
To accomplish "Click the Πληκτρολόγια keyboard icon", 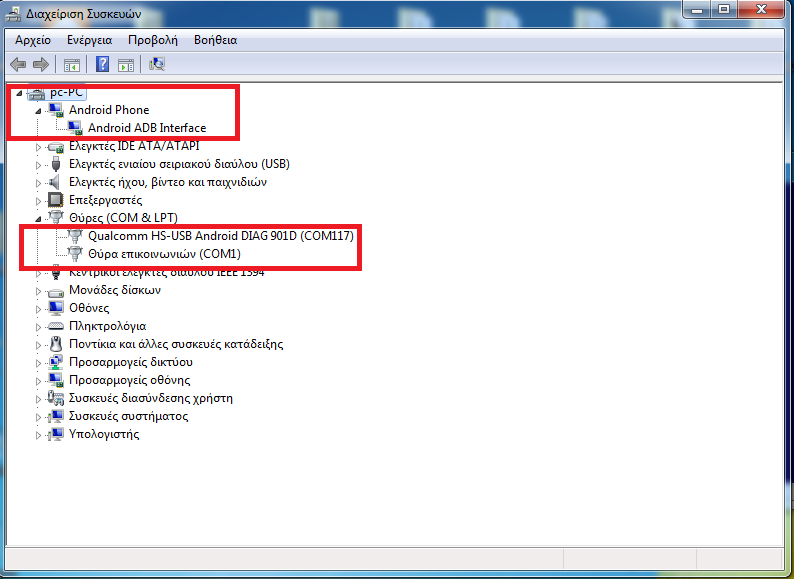I will [x=55, y=326].
